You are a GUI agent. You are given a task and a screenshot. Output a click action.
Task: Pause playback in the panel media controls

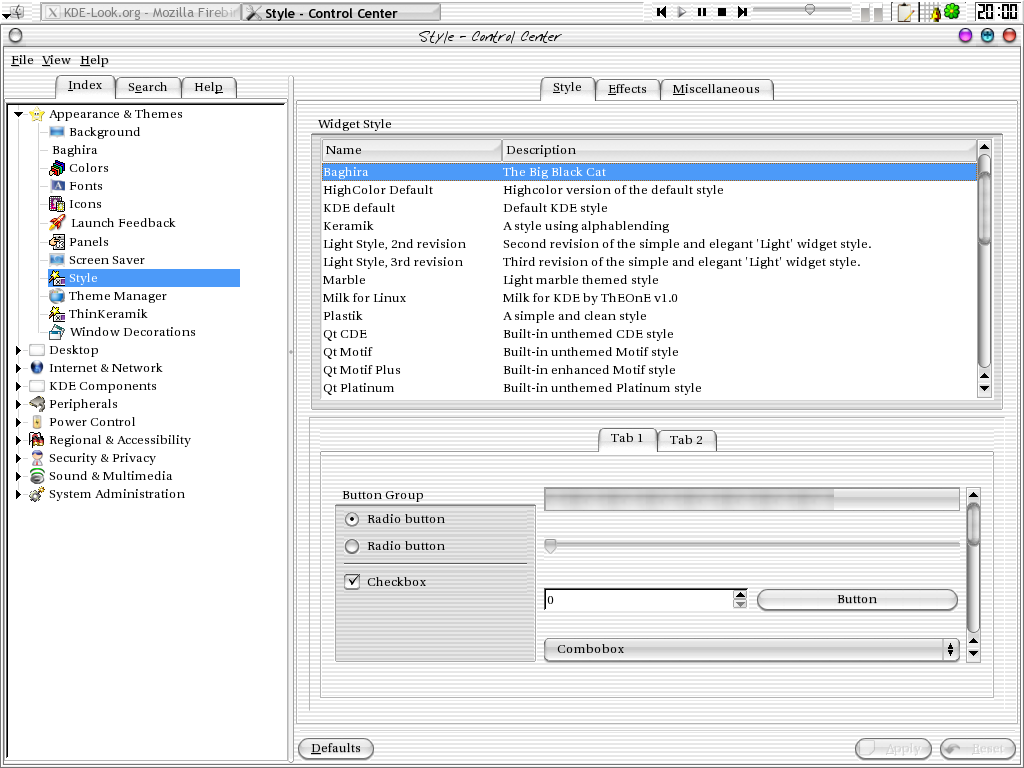pyautogui.click(x=702, y=12)
